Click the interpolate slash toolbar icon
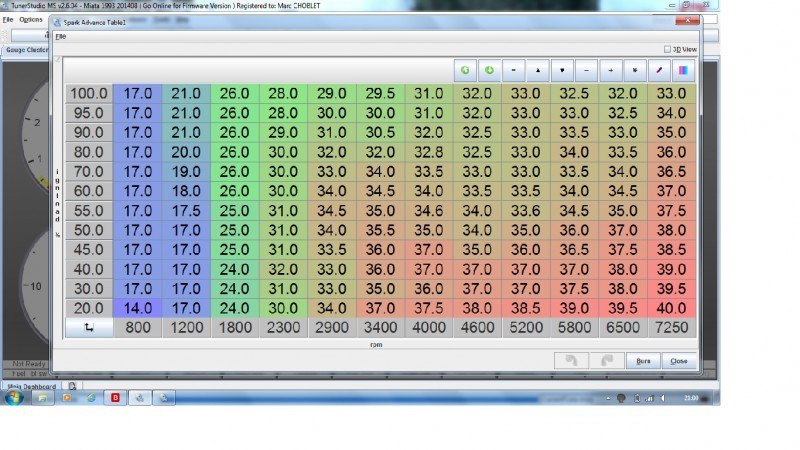 coord(659,70)
